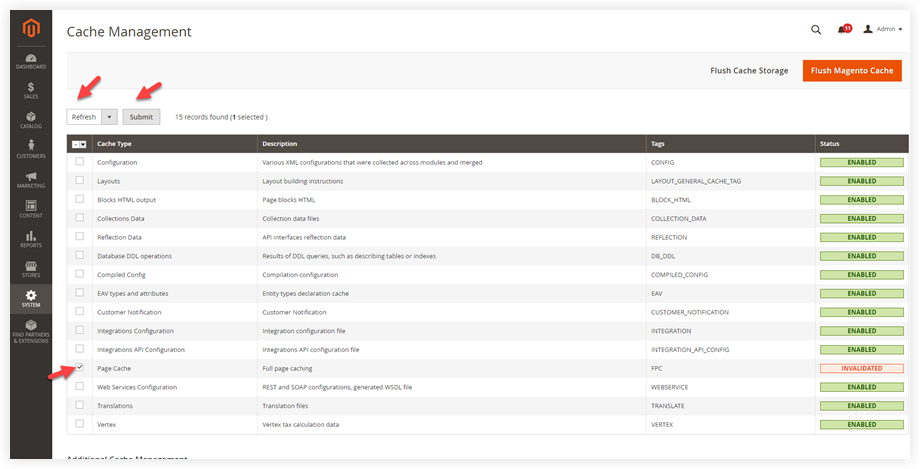The height and width of the screenshot is (469, 920).
Task: Check the Customer Notification checkbox
Action: [x=80, y=311]
